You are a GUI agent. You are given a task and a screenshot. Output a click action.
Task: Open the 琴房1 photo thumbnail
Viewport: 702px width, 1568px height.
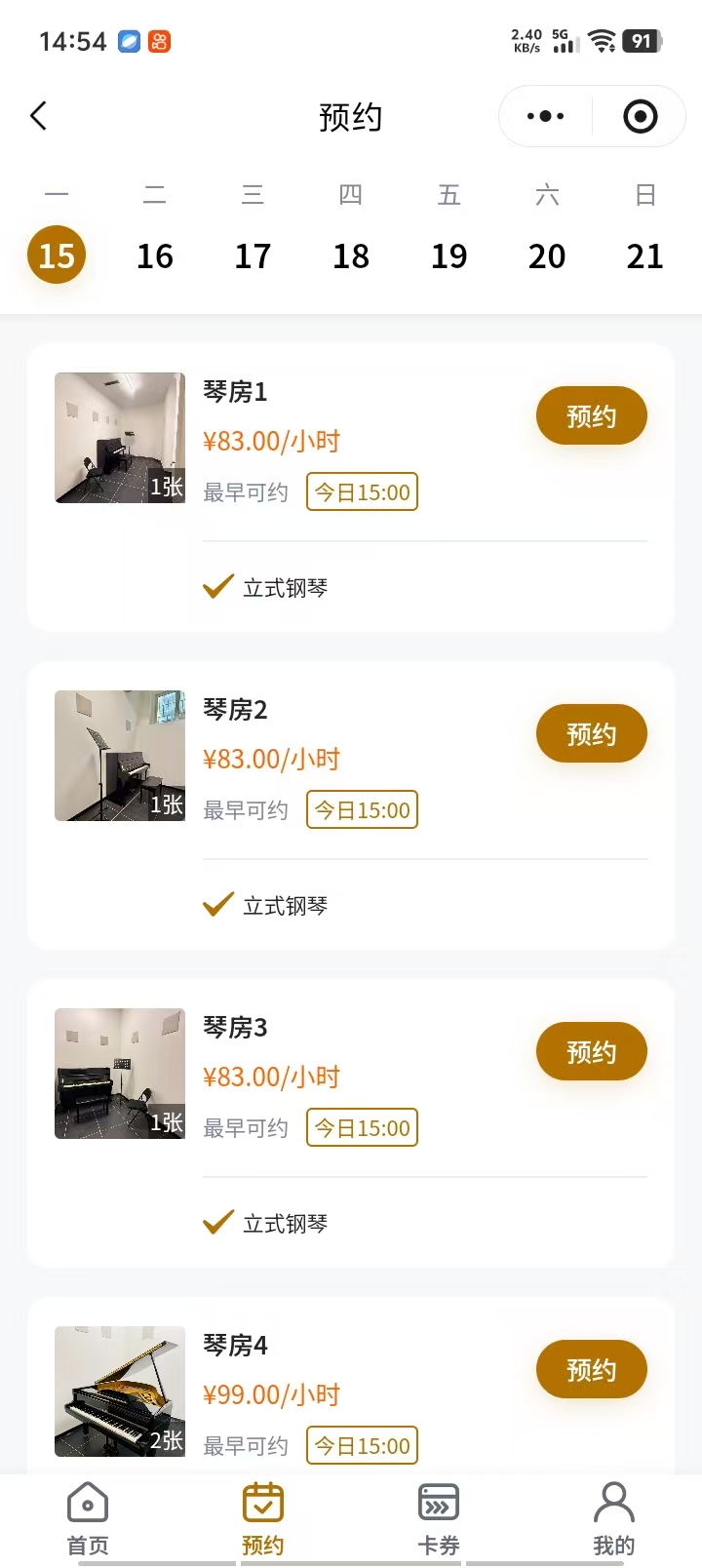click(120, 438)
